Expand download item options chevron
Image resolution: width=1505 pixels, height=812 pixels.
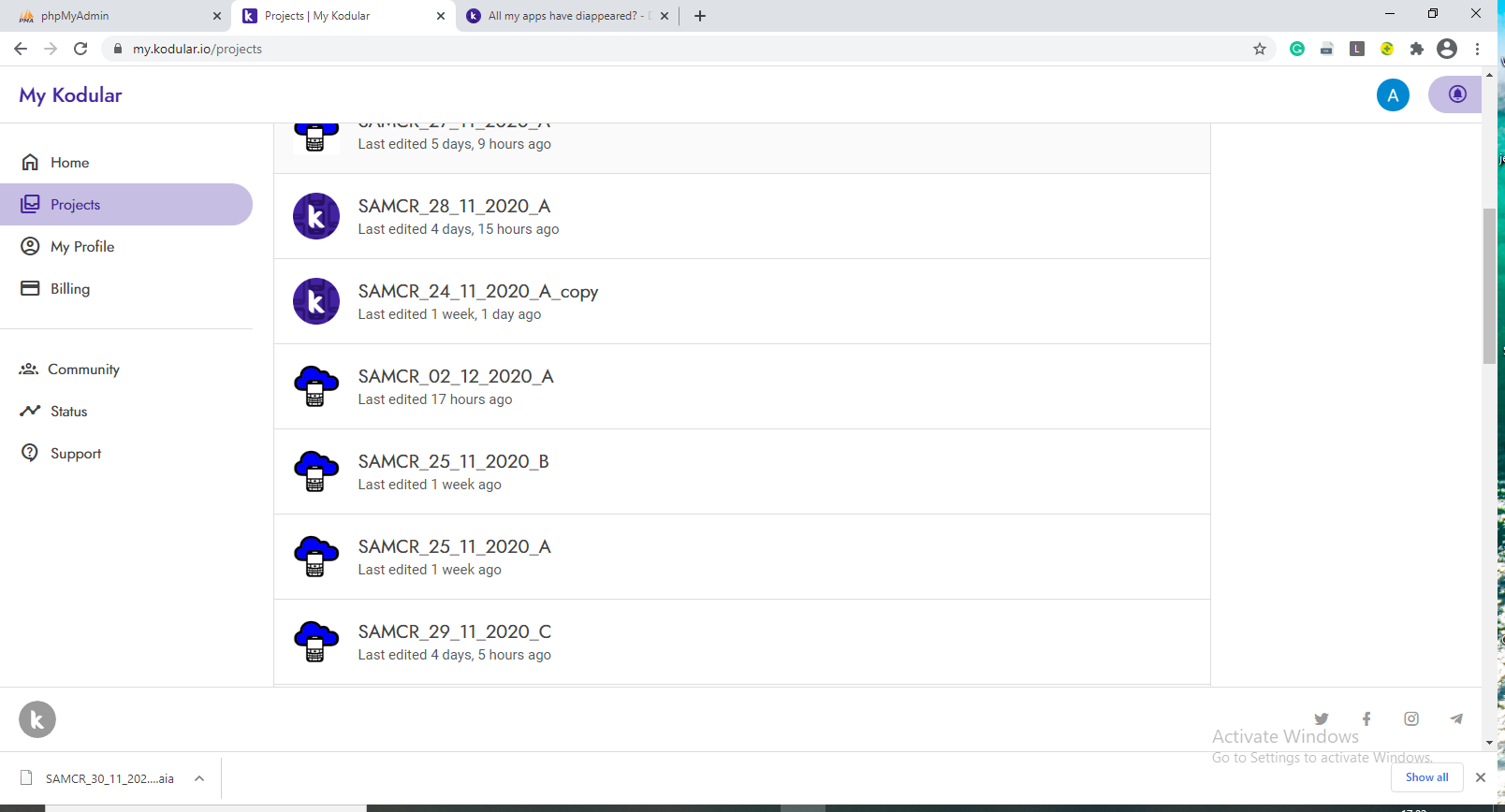pos(199,778)
